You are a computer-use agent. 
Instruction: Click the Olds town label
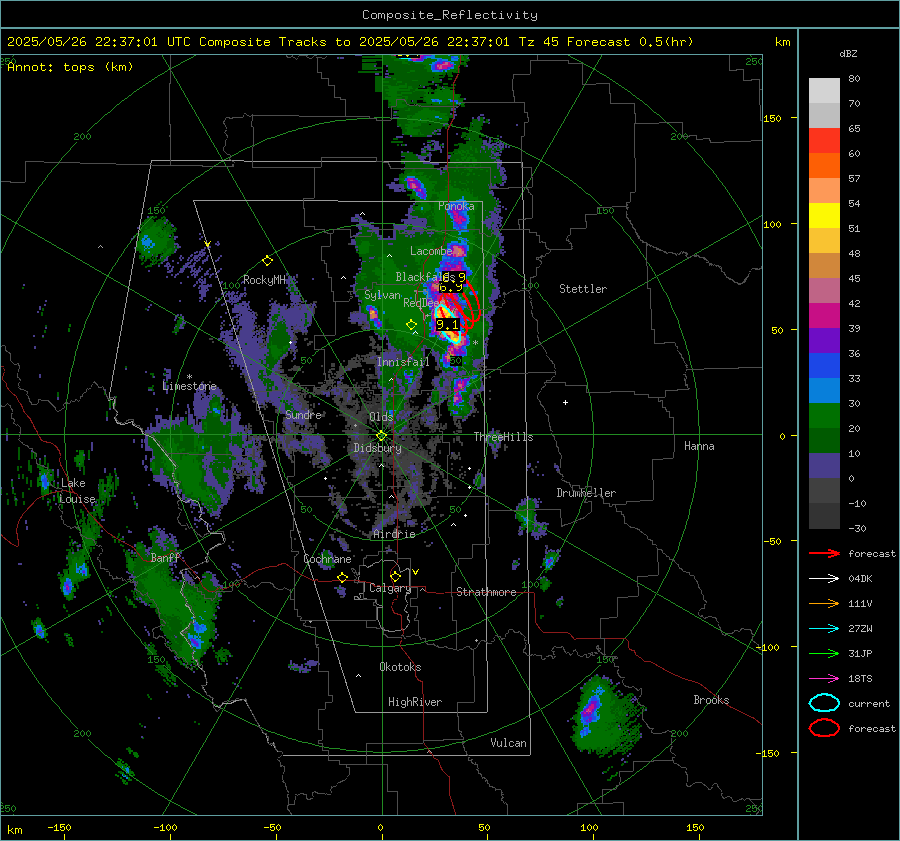click(x=381, y=417)
